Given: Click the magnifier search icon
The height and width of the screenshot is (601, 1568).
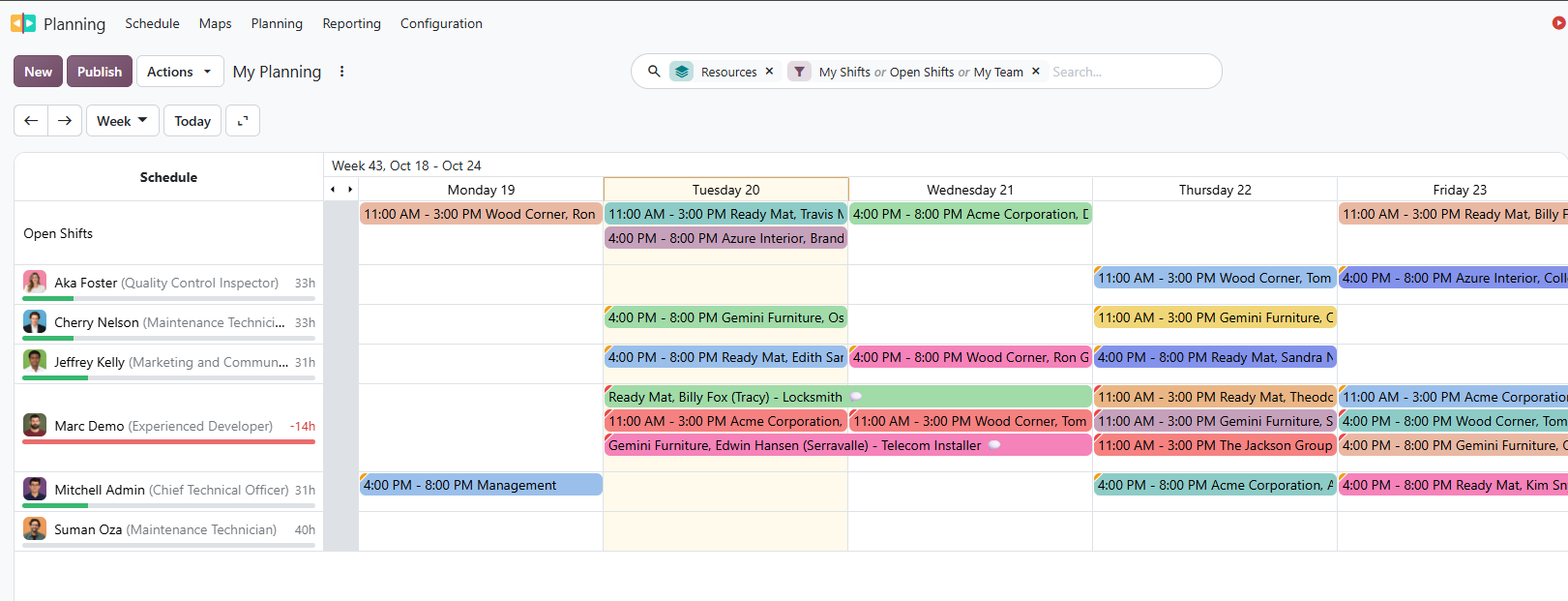Looking at the screenshot, I should tap(654, 72).
